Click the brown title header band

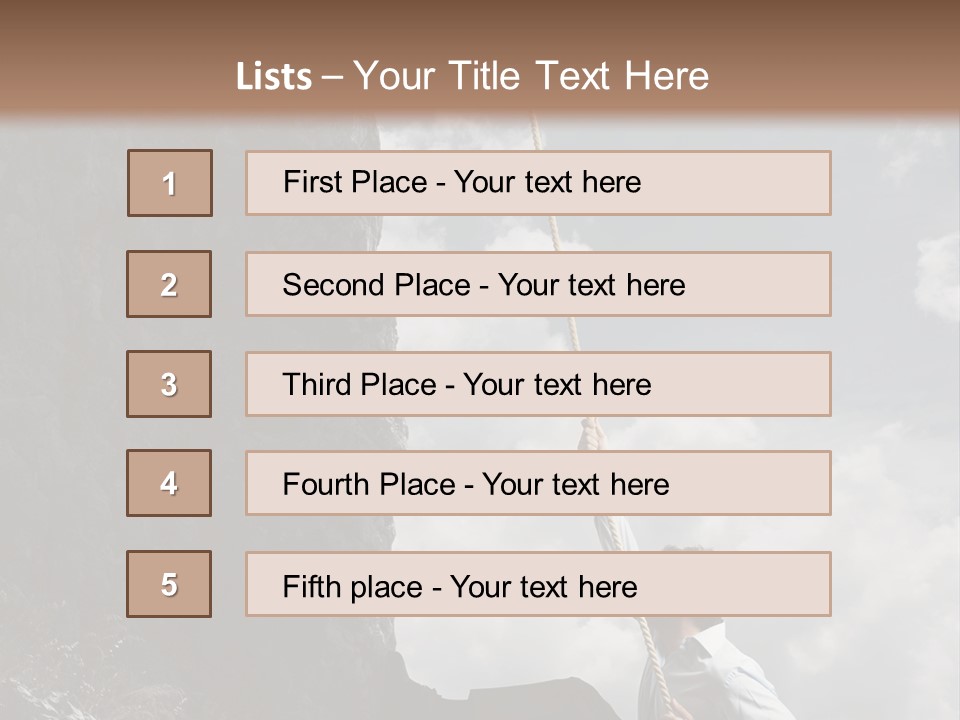tap(480, 58)
